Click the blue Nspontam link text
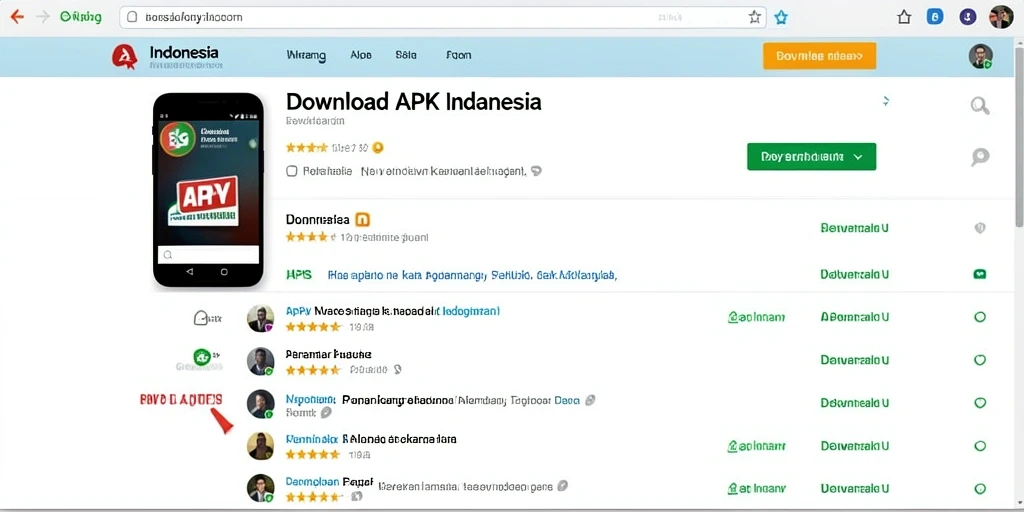 310,399
